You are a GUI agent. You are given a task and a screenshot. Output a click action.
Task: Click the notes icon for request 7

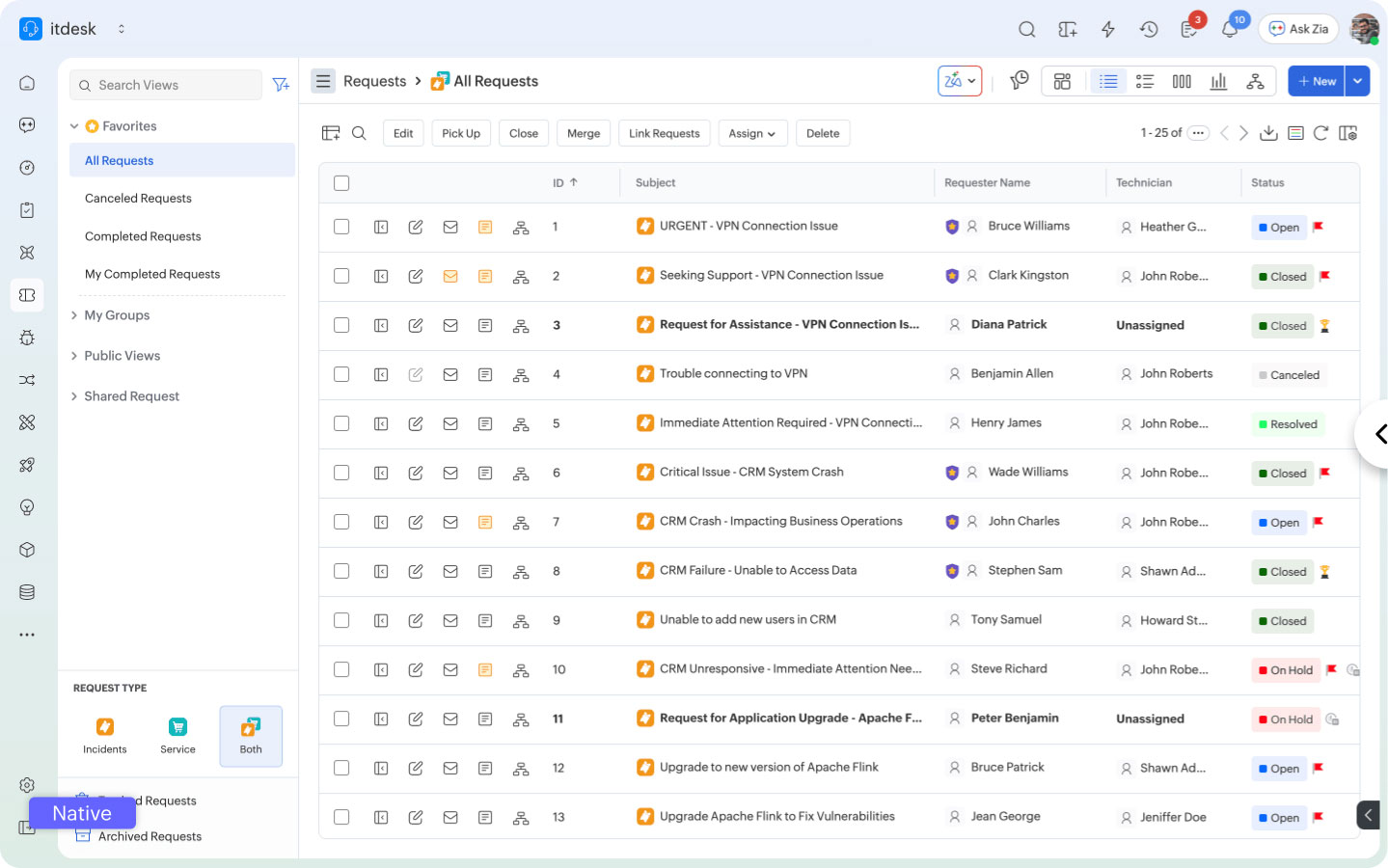point(485,522)
